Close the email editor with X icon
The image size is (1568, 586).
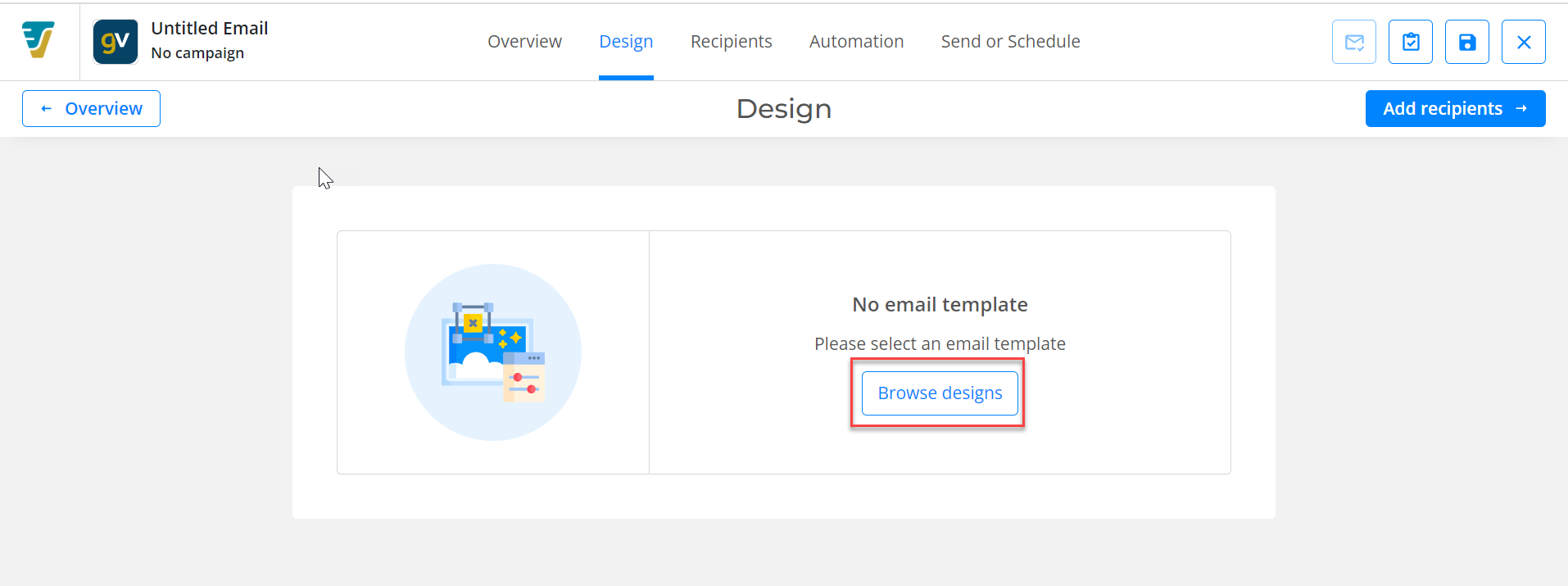[1524, 42]
